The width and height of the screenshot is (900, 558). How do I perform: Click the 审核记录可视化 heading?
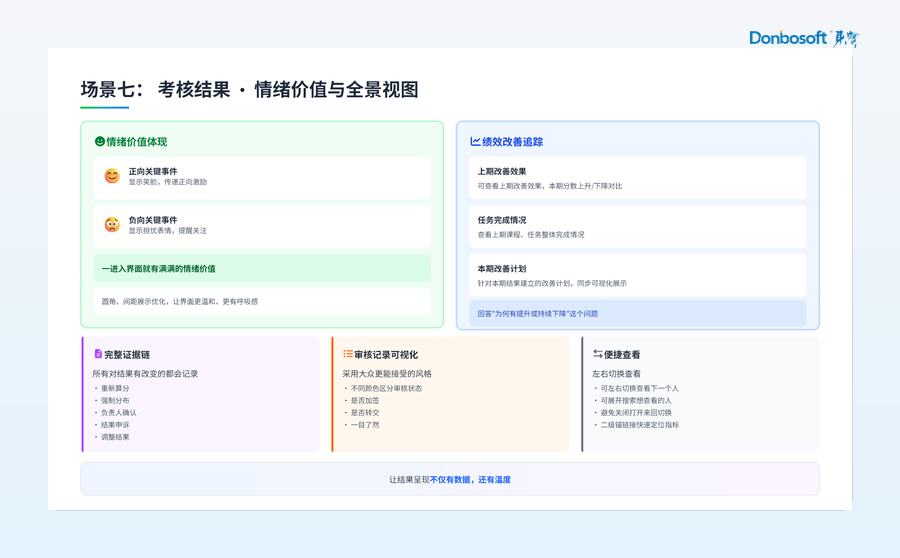click(x=386, y=355)
